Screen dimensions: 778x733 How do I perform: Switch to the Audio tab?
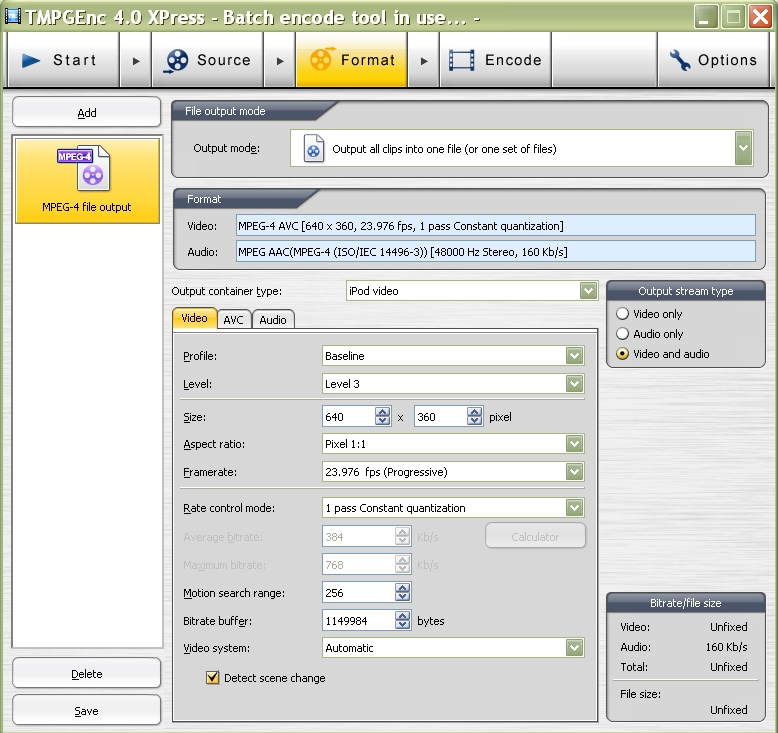273,320
